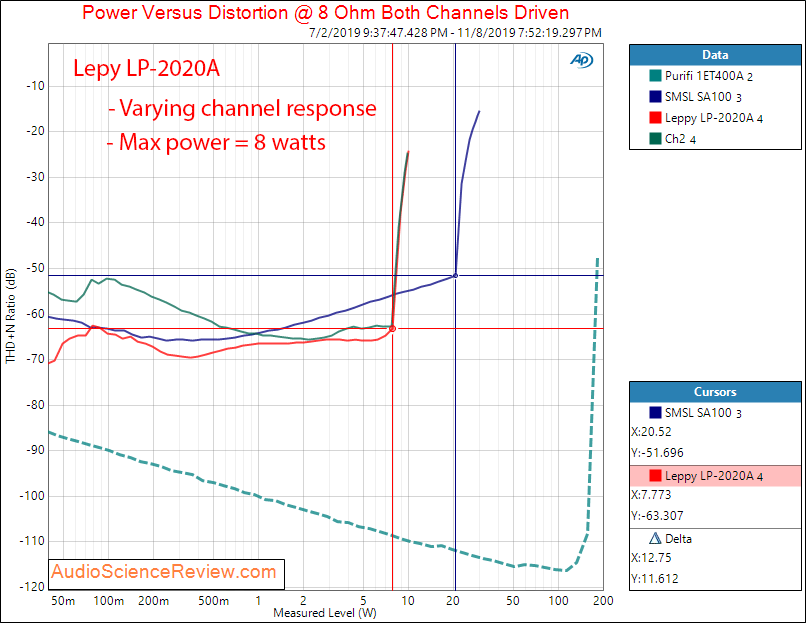This screenshot has height=623, width=806.
Task: Click the Delta triangle icon in Cursors panel
Action: [x=655, y=538]
